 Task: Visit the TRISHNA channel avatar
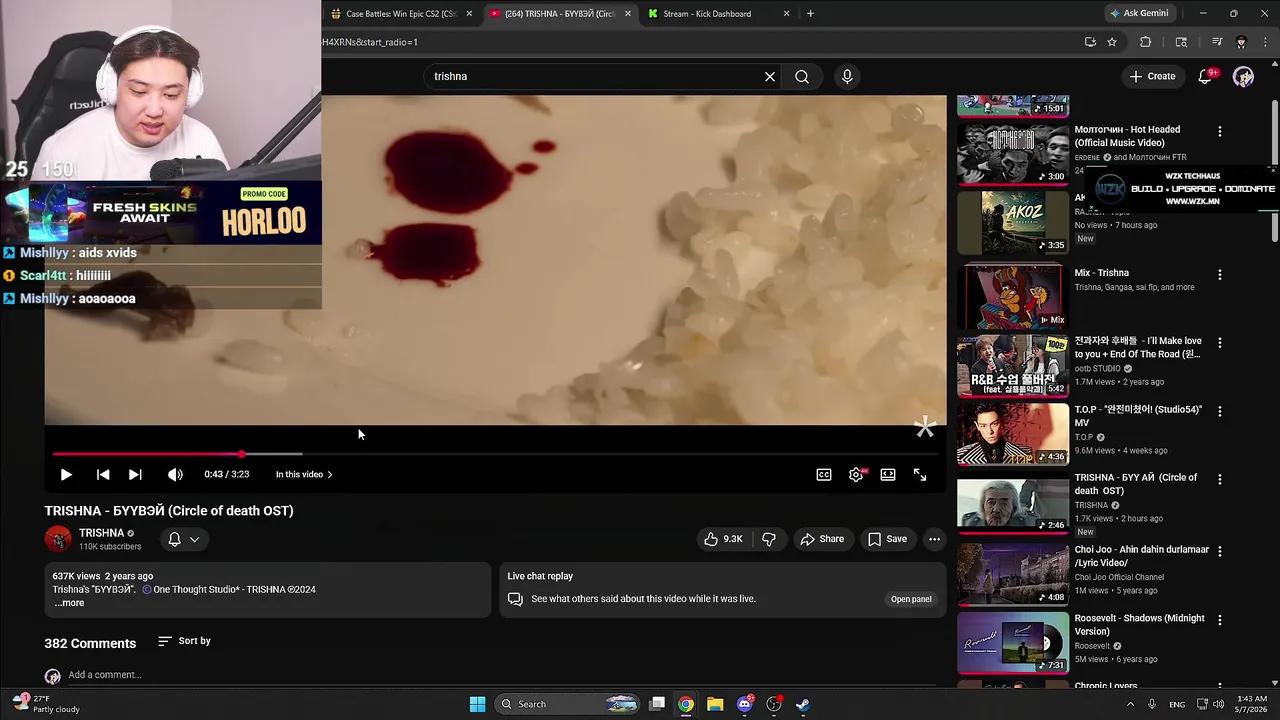58,539
